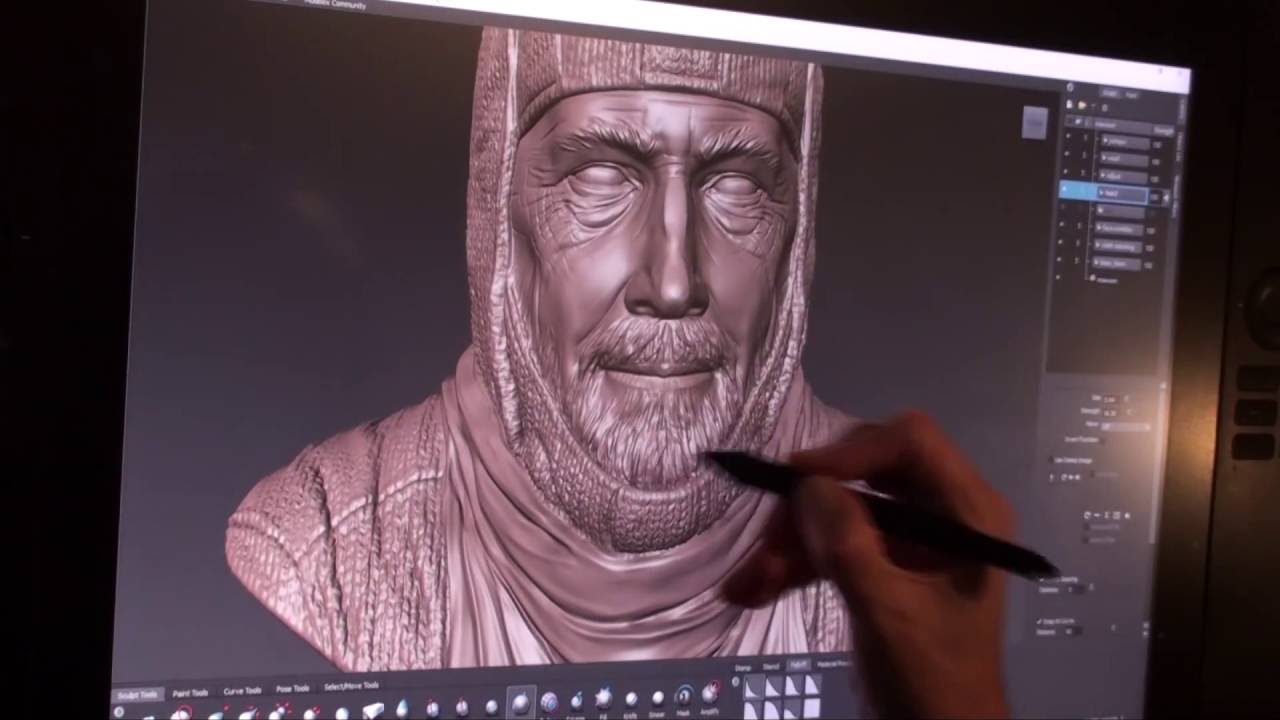Image resolution: width=1280 pixels, height=720 pixels.
Task: Open the Stencil tray tab
Action: point(771,667)
